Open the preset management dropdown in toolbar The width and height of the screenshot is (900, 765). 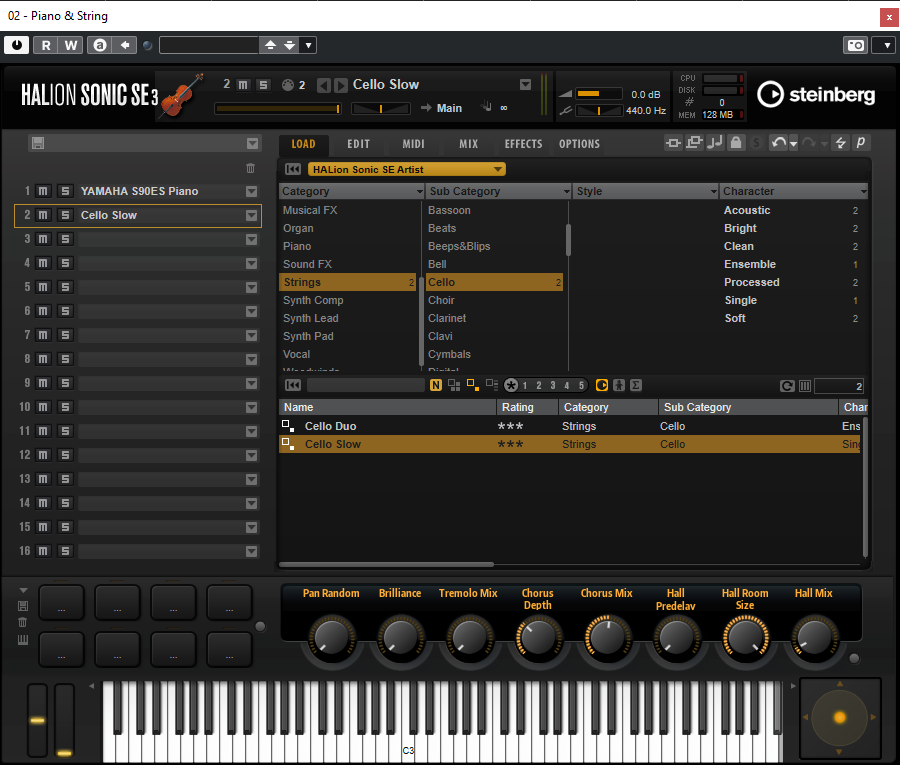point(308,45)
